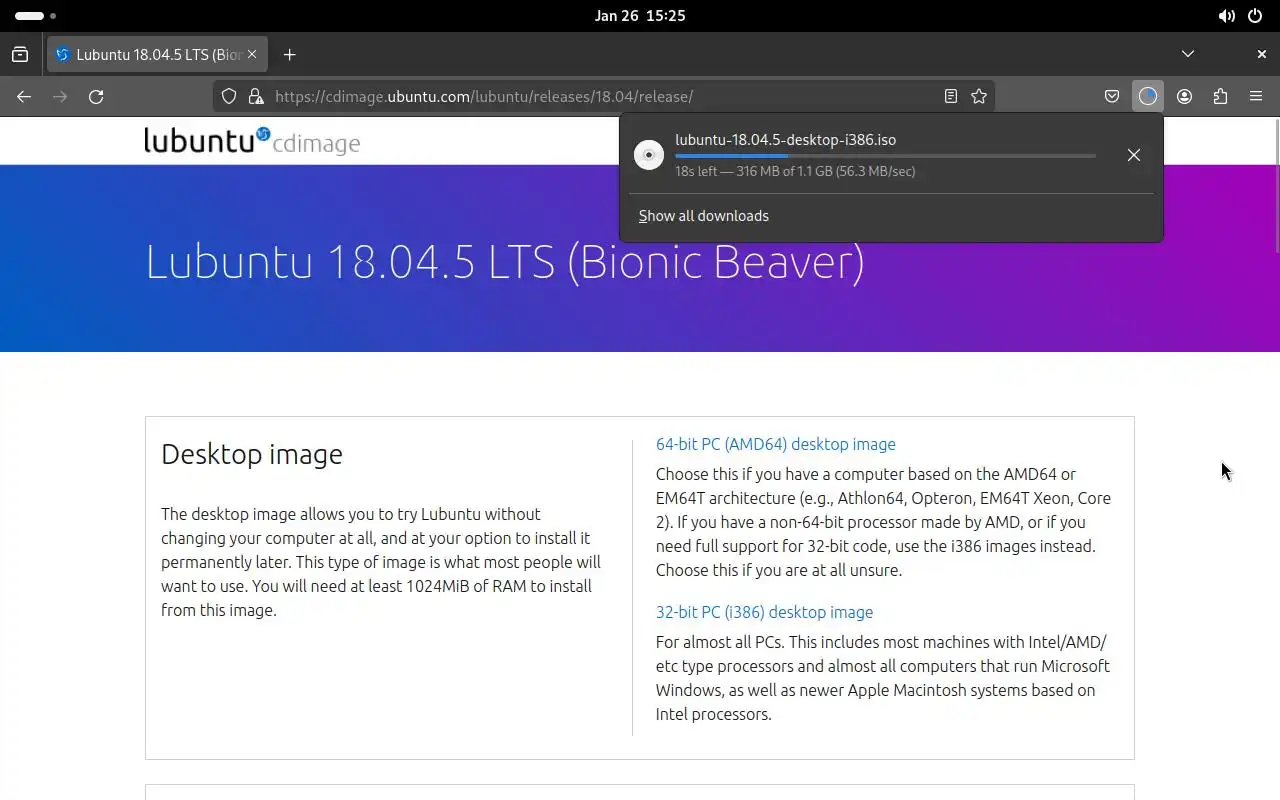Open tracking protection shield icon
The height and width of the screenshot is (800, 1280).
click(x=229, y=96)
